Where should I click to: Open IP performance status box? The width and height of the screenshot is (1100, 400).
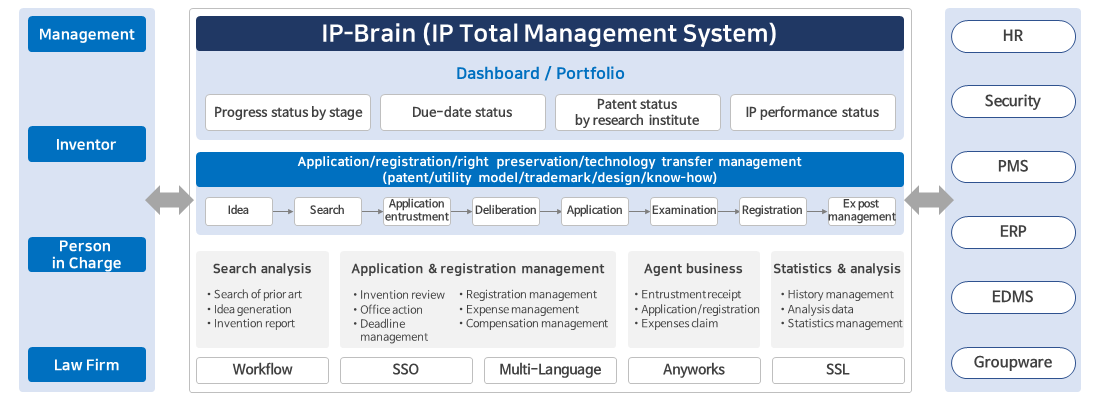coord(812,112)
